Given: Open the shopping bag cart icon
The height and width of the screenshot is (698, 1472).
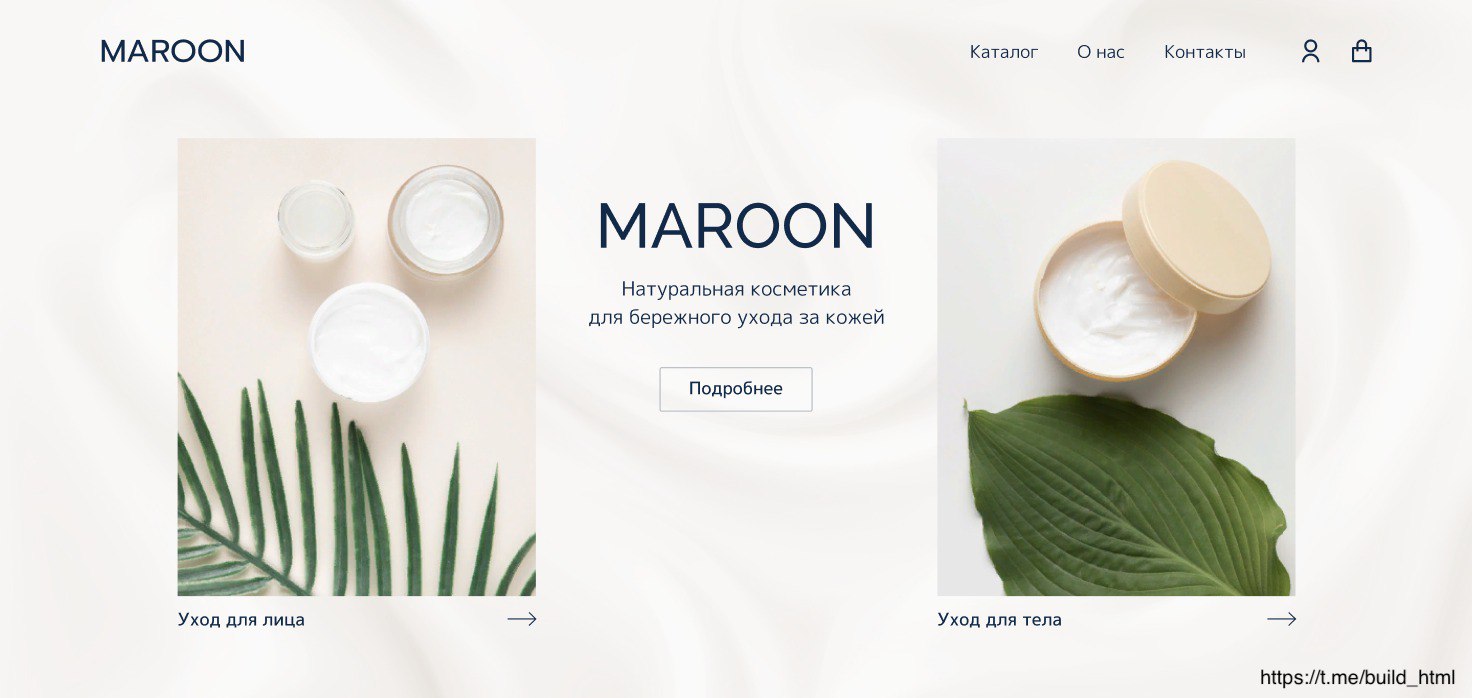Looking at the screenshot, I should click(x=1361, y=51).
